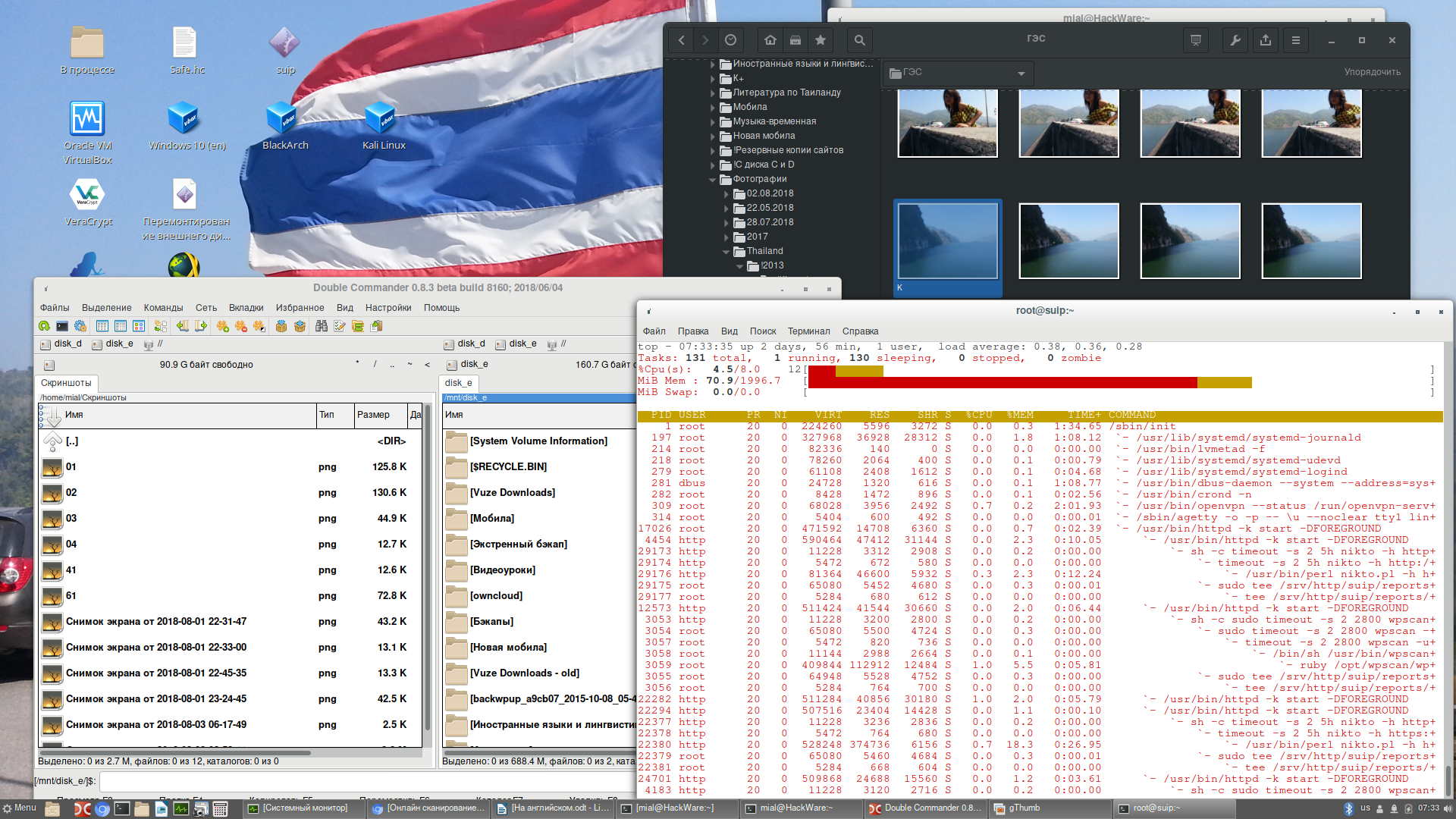This screenshot has height=819, width=1456.
Task: Start gThumb presentation slideshow icon
Action: coord(1196,40)
